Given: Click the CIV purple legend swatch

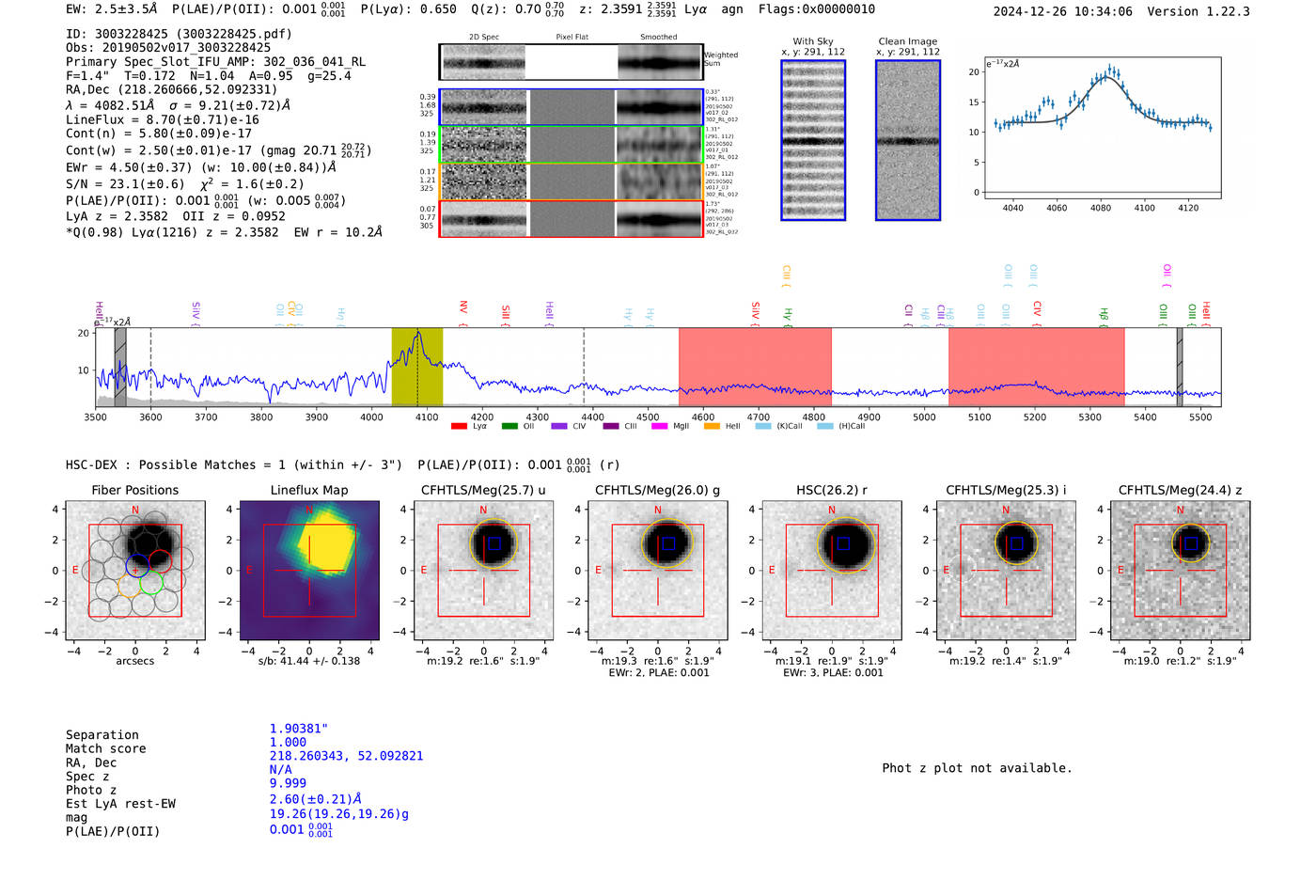Looking at the screenshot, I should [559, 426].
